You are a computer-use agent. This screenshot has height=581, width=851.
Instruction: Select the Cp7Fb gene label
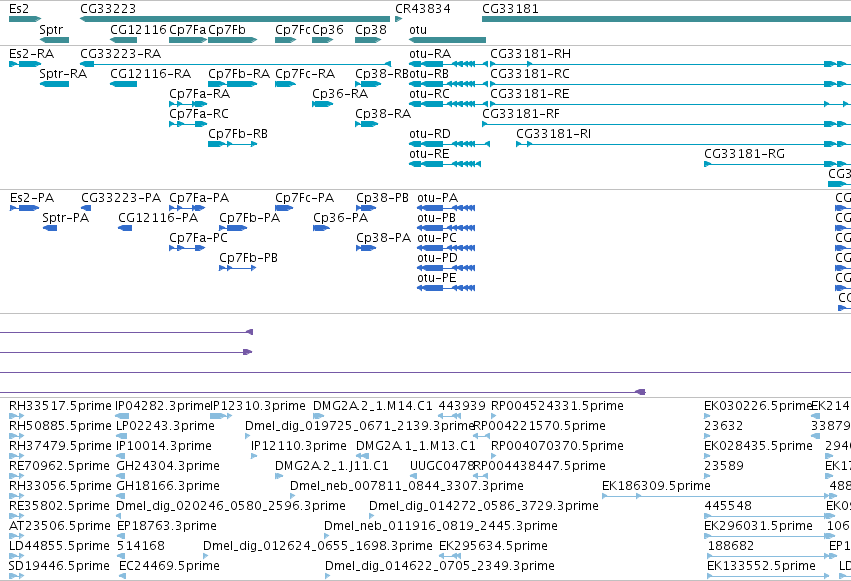[x=227, y=30]
